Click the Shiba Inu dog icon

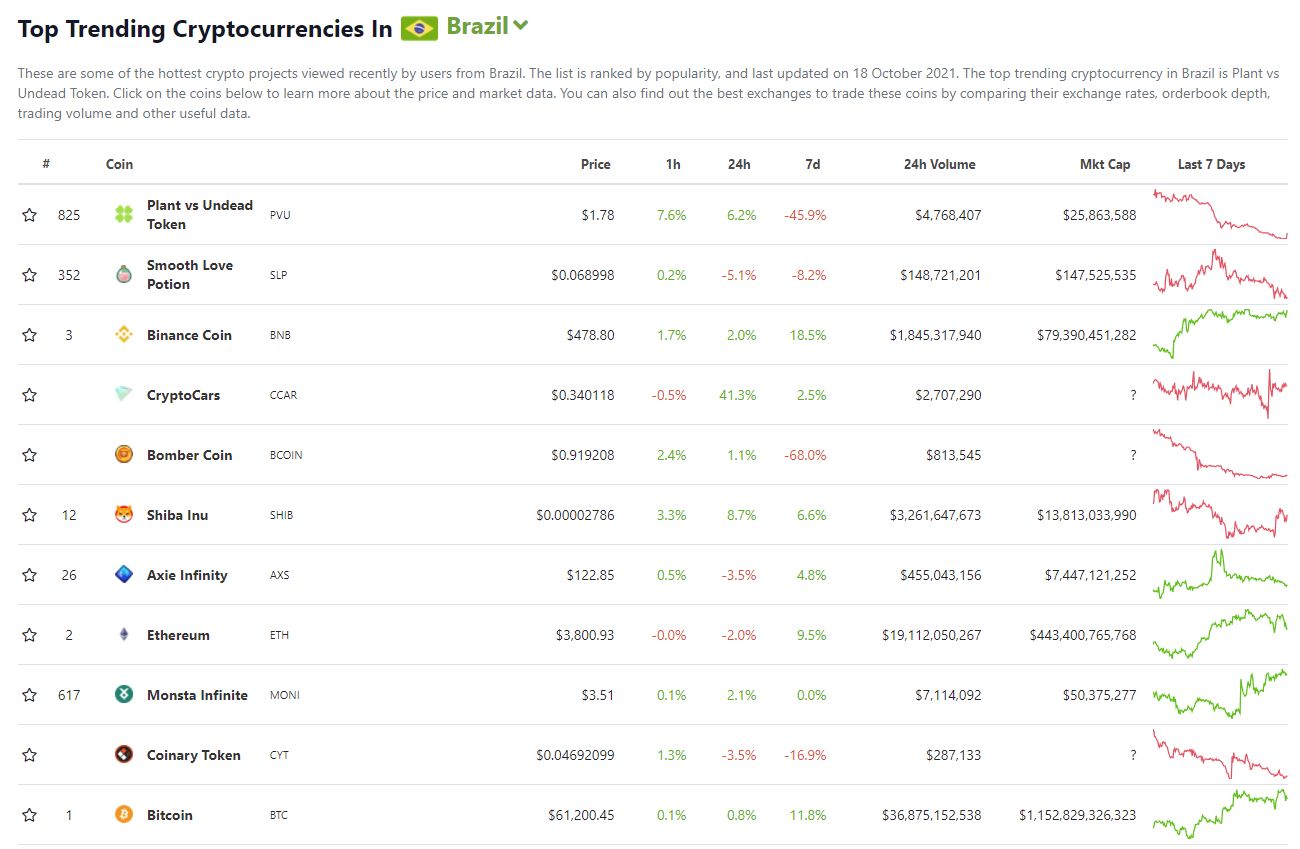(124, 514)
